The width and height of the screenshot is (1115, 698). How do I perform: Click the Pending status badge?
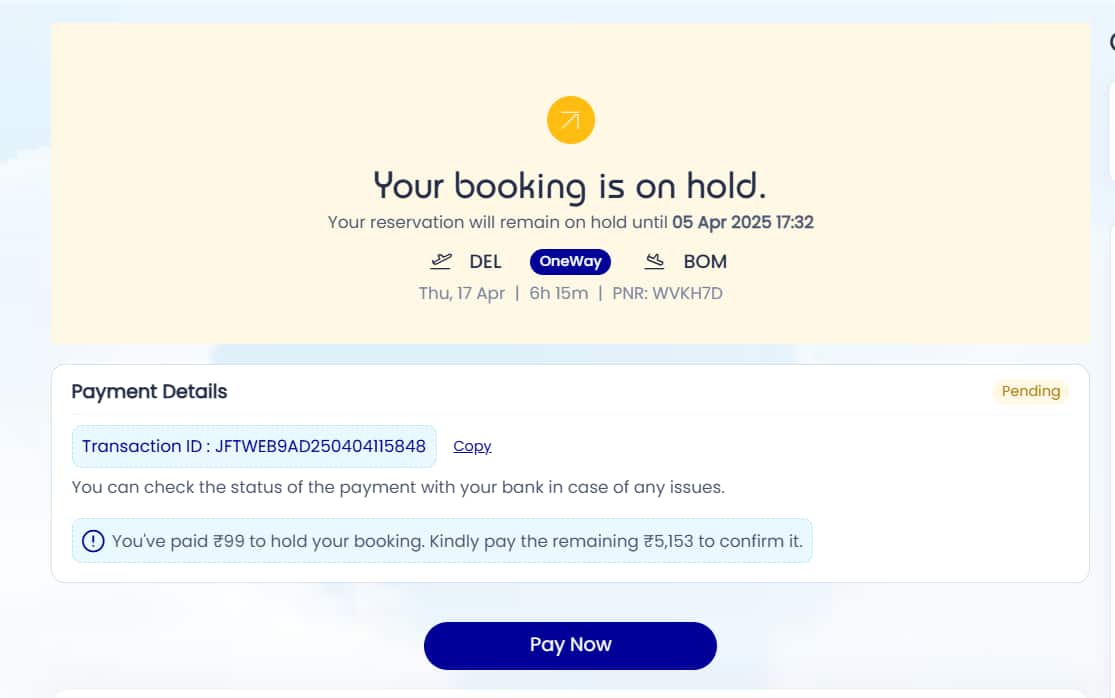(1030, 391)
